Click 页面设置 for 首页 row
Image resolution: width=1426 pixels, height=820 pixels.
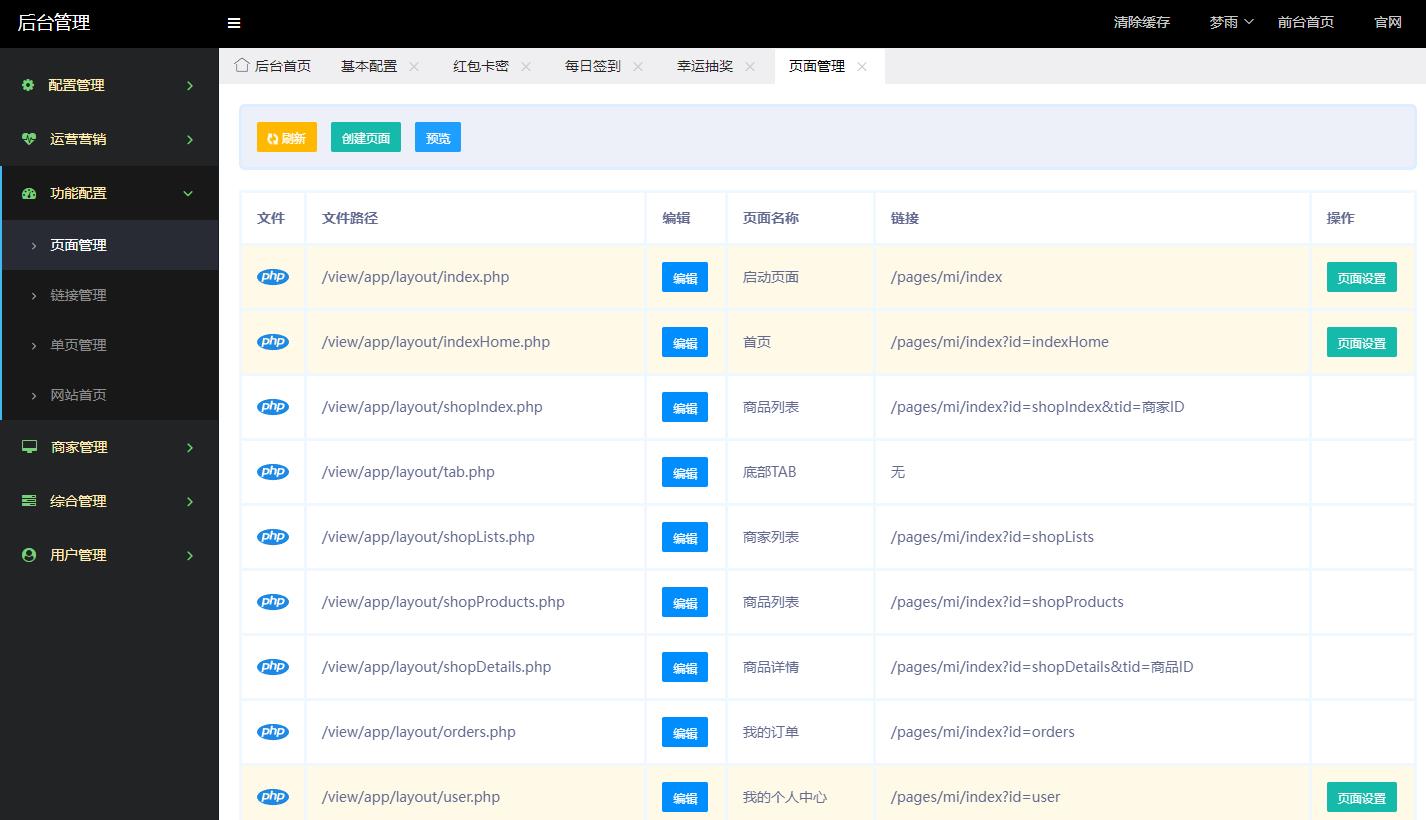coord(1362,343)
